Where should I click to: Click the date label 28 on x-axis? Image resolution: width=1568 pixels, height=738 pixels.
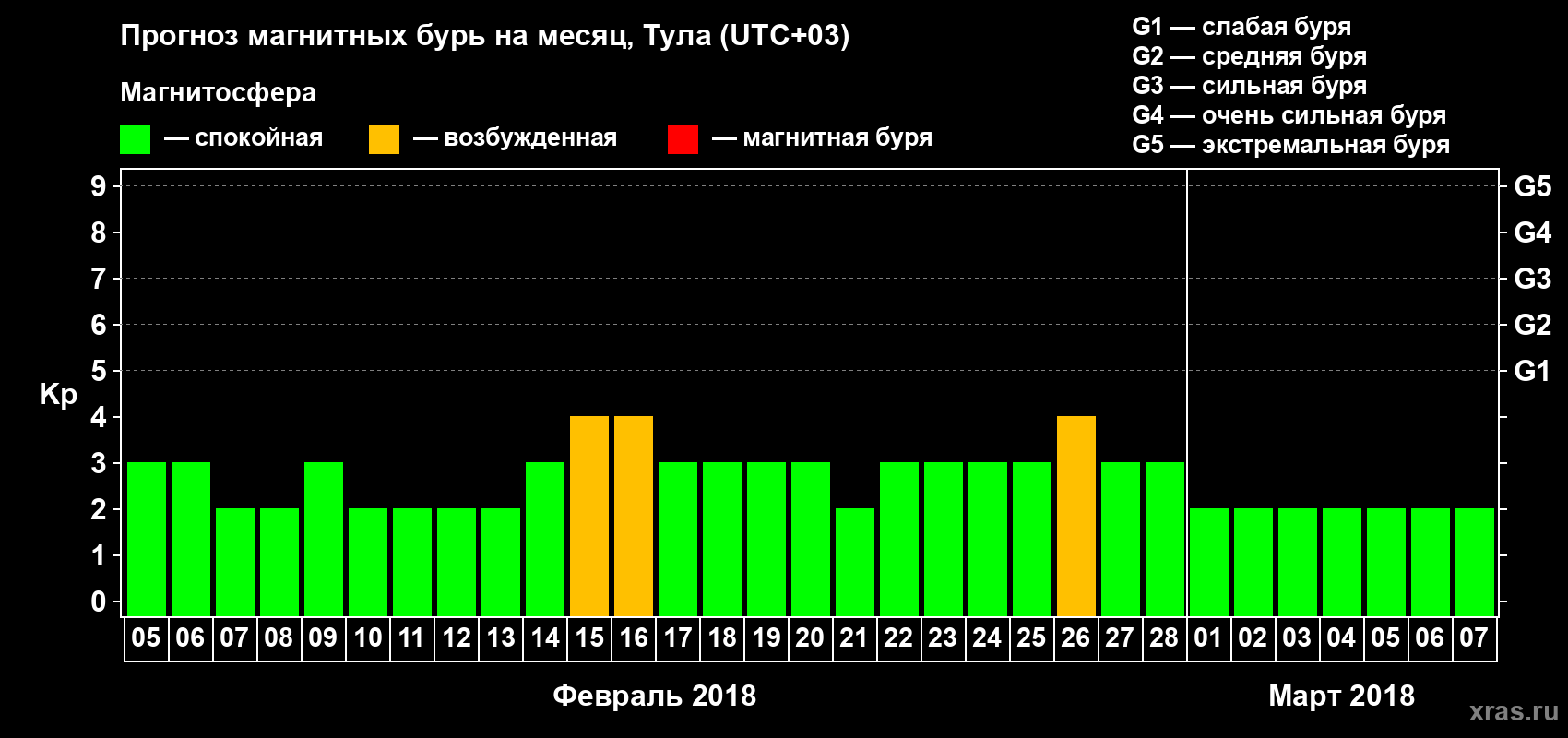tap(1165, 638)
